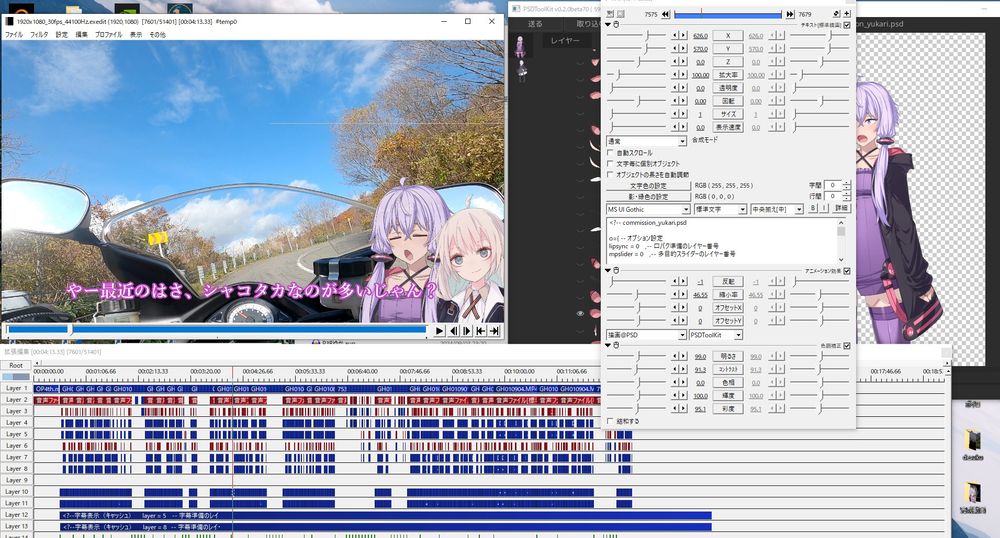Decrease the X value with its left arrow
Image resolution: width=1000 pixels, height=538 pixels.
click(675, 36)
